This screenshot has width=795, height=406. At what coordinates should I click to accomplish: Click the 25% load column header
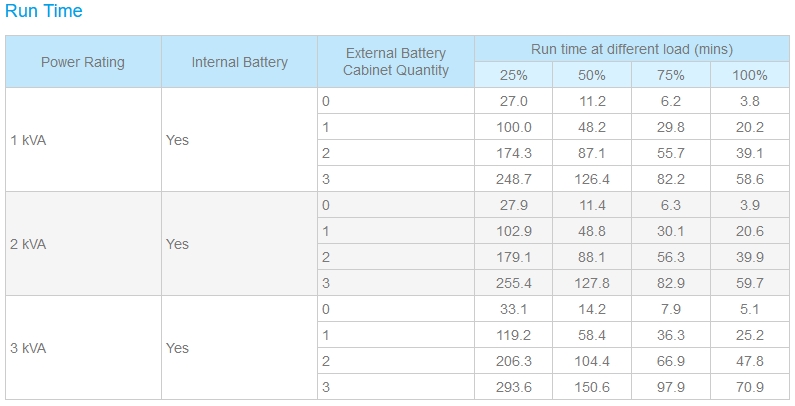coord(513,75)
